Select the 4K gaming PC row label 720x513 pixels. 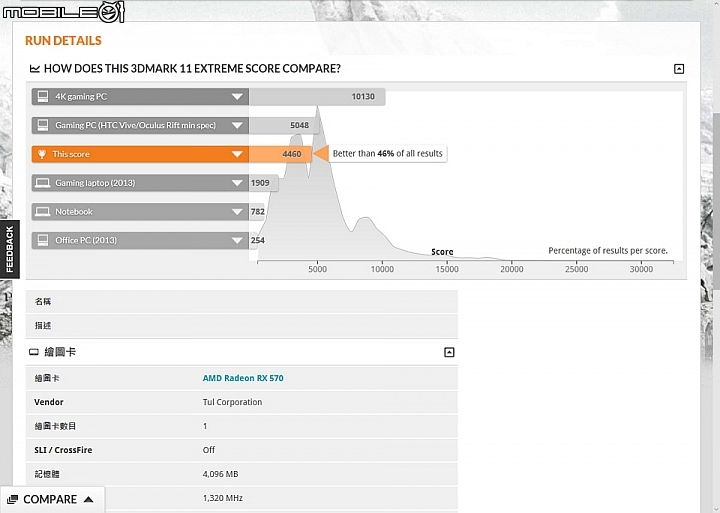point(81,96)
